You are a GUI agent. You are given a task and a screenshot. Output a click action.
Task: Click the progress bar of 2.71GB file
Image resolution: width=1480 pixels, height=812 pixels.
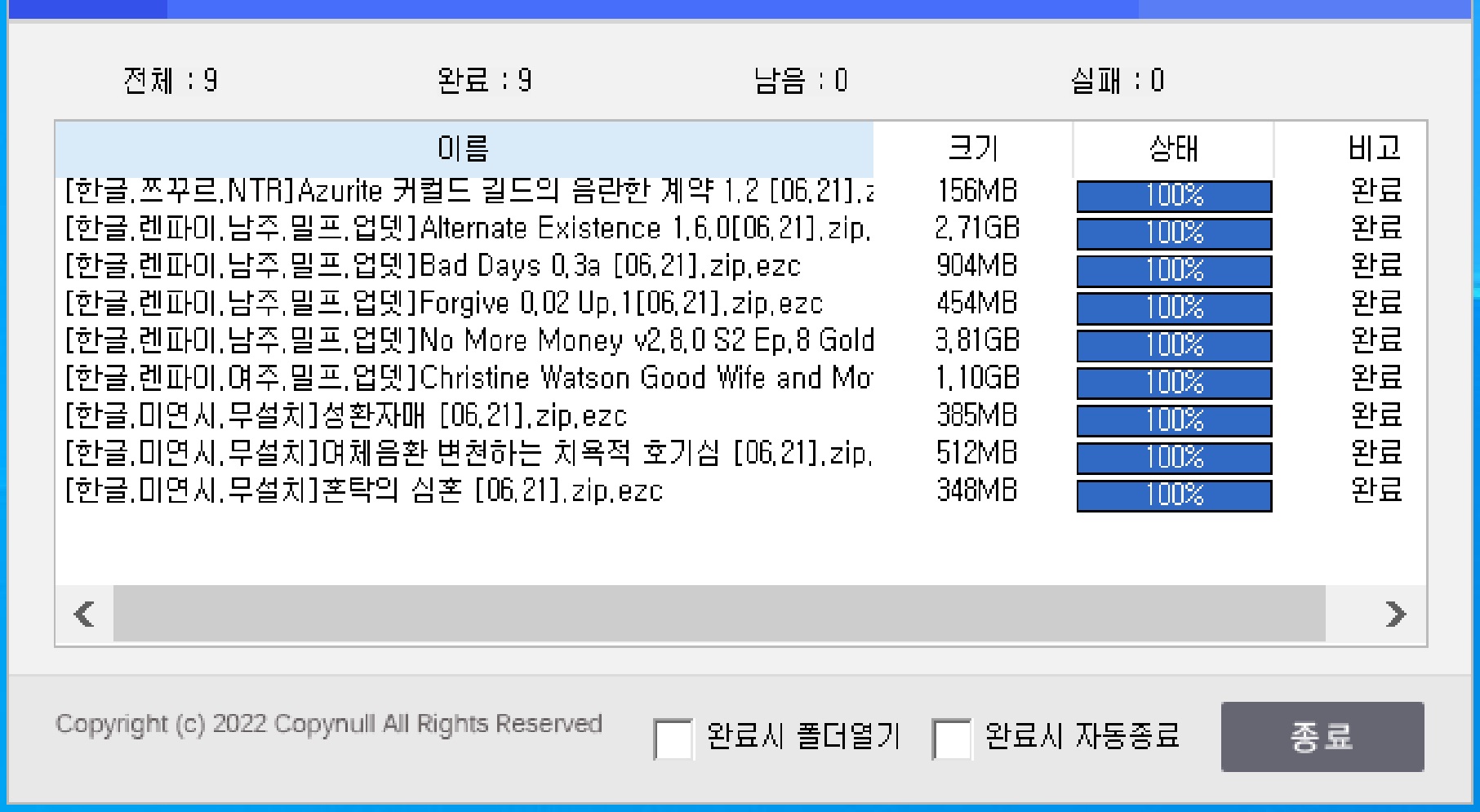coord(1174,233)
